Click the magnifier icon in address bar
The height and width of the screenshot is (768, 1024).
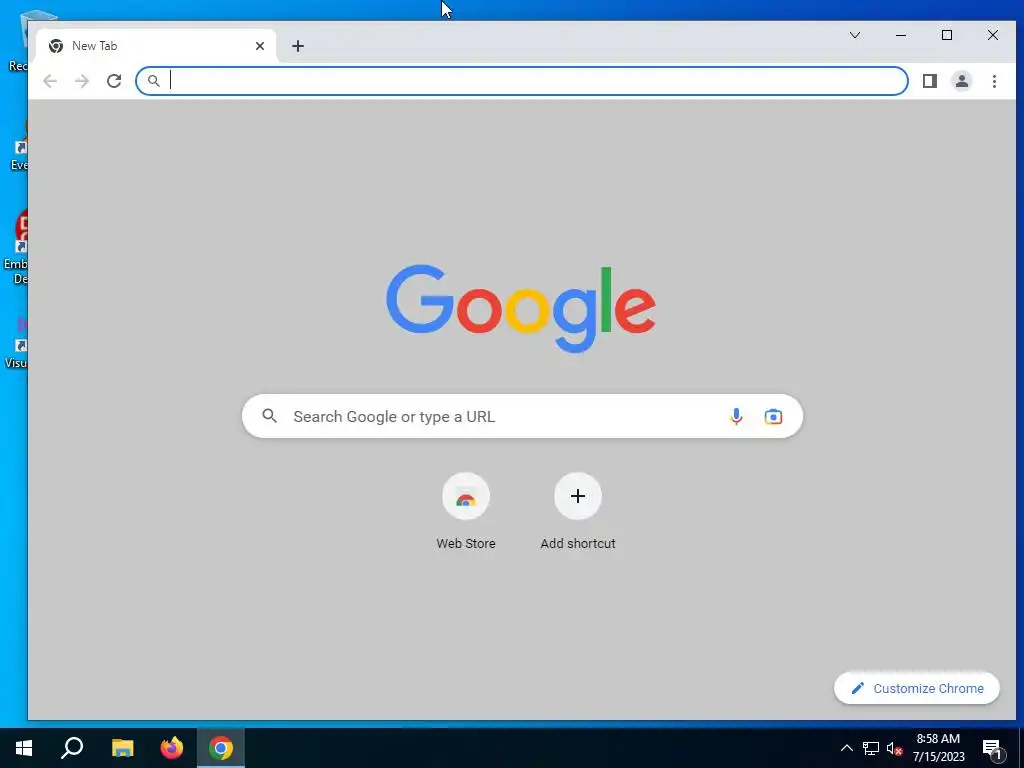tap(153, 81)
